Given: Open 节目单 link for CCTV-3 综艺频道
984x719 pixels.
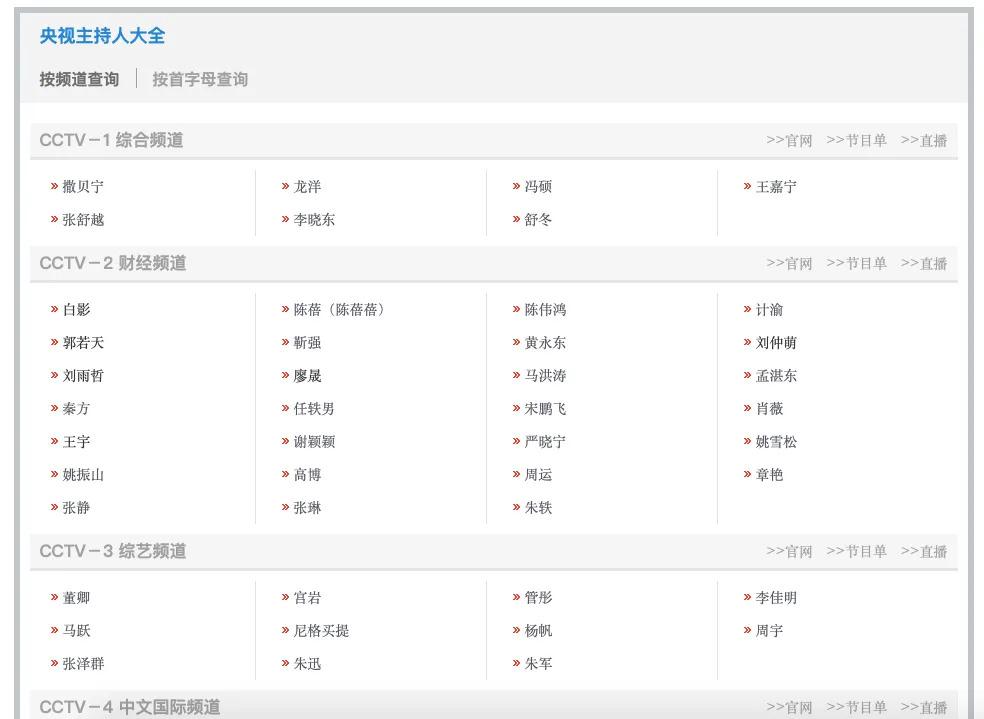Looking at the screenshot, I should point(856,551).
